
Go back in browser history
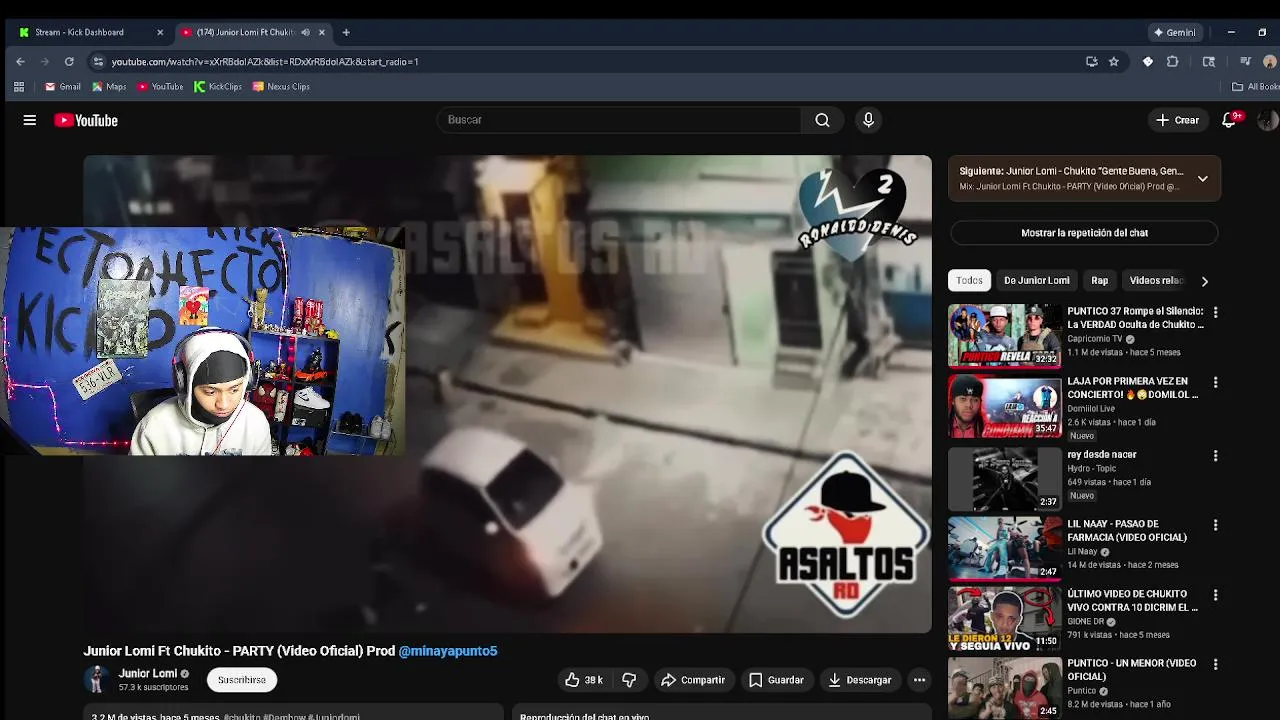click(x=20, y=61)
